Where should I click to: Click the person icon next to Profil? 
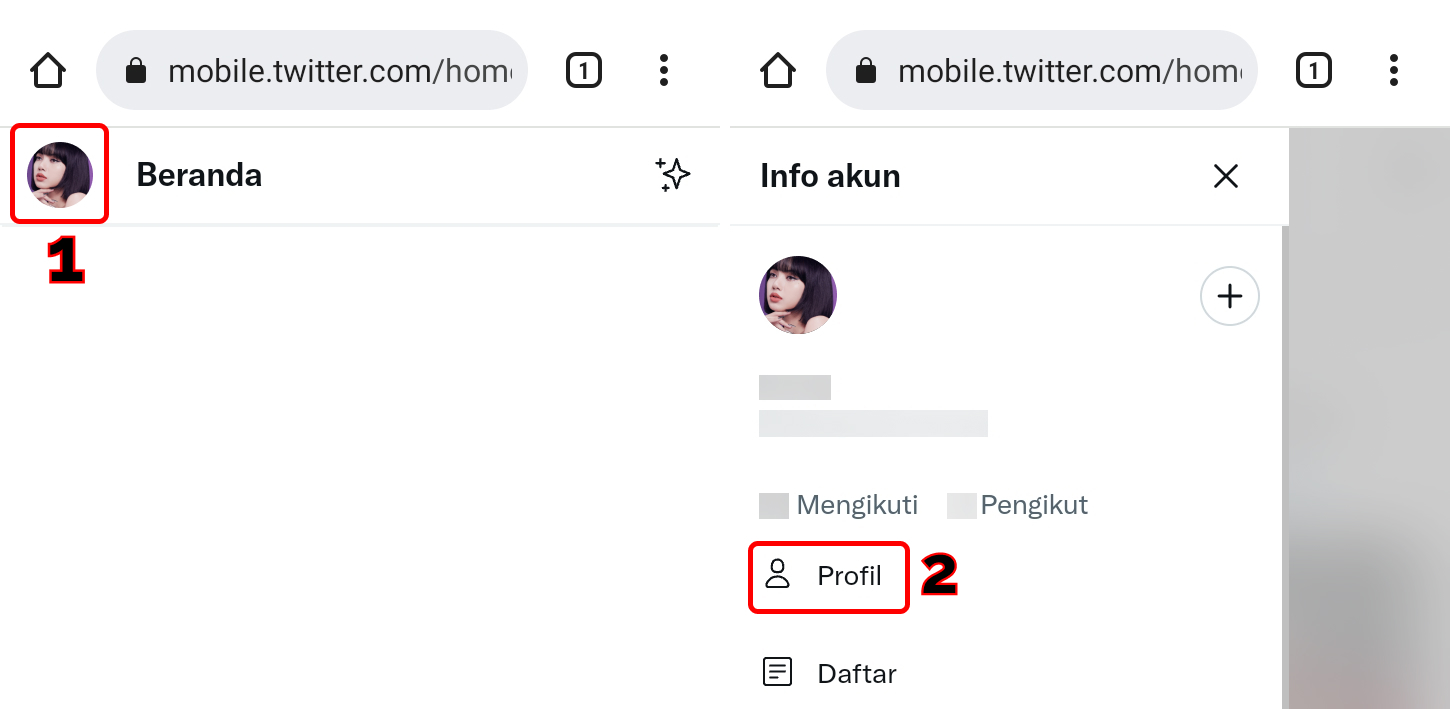click(779, 575)
